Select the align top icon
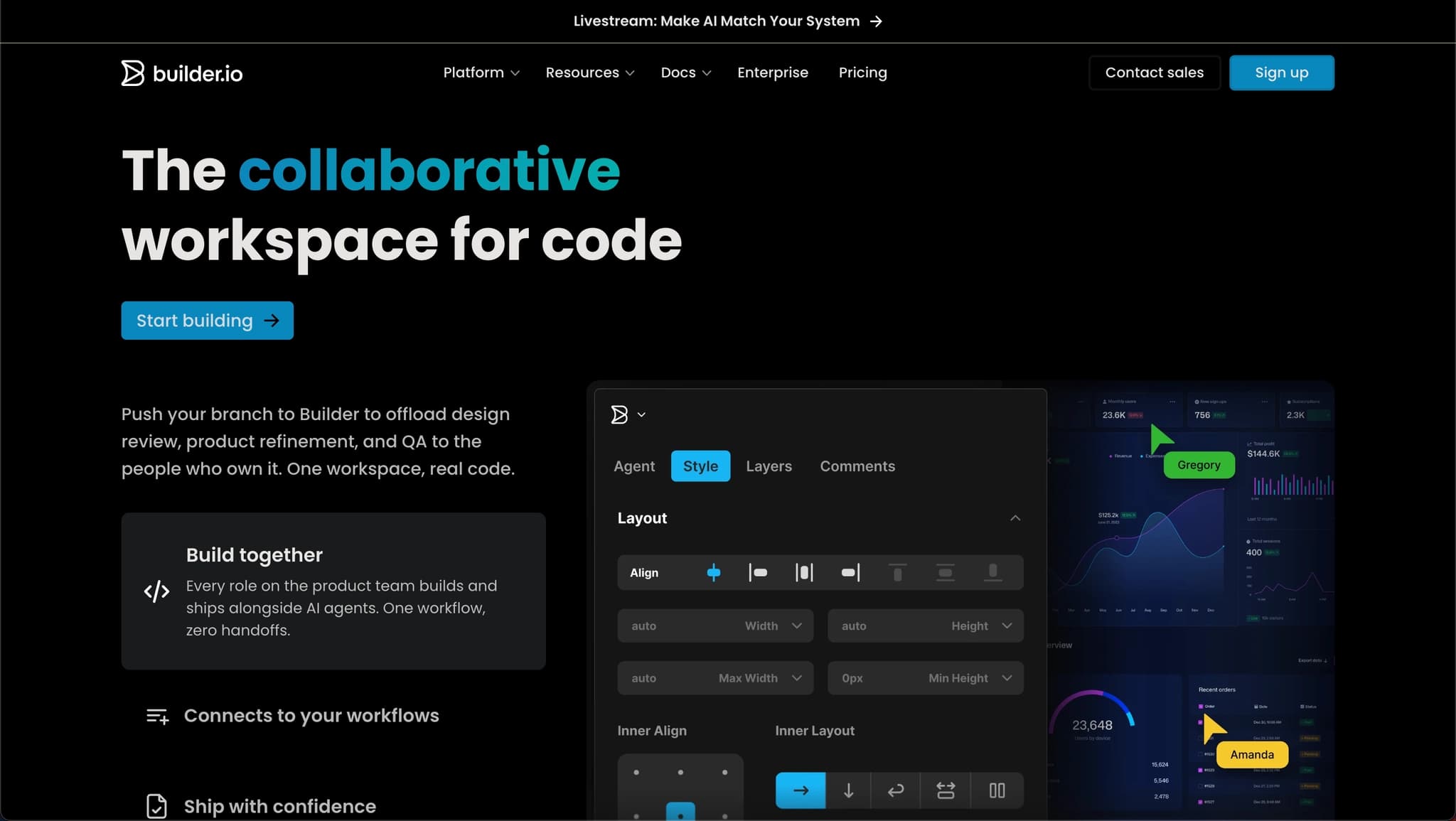 897,572
